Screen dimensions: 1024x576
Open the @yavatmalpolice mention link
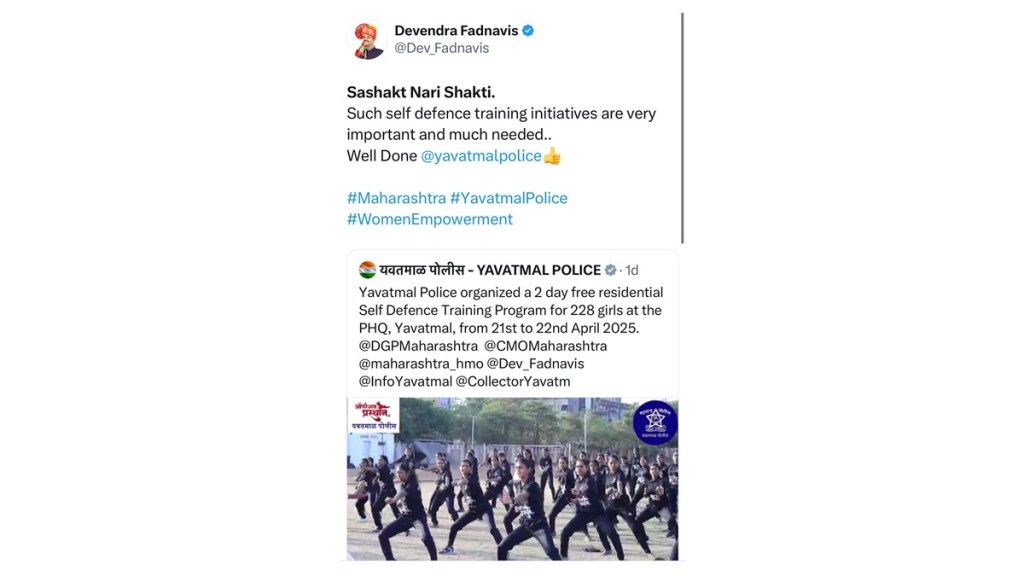[481, 156]
